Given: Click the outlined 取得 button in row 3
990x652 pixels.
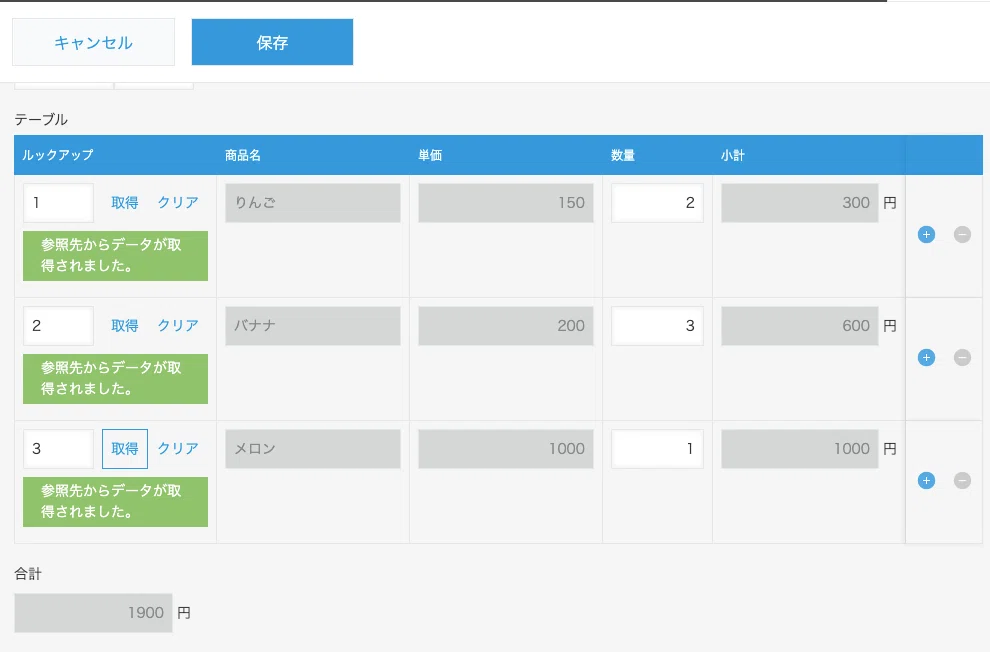Looking at the screenshot, I should click(x=124, y=449).
